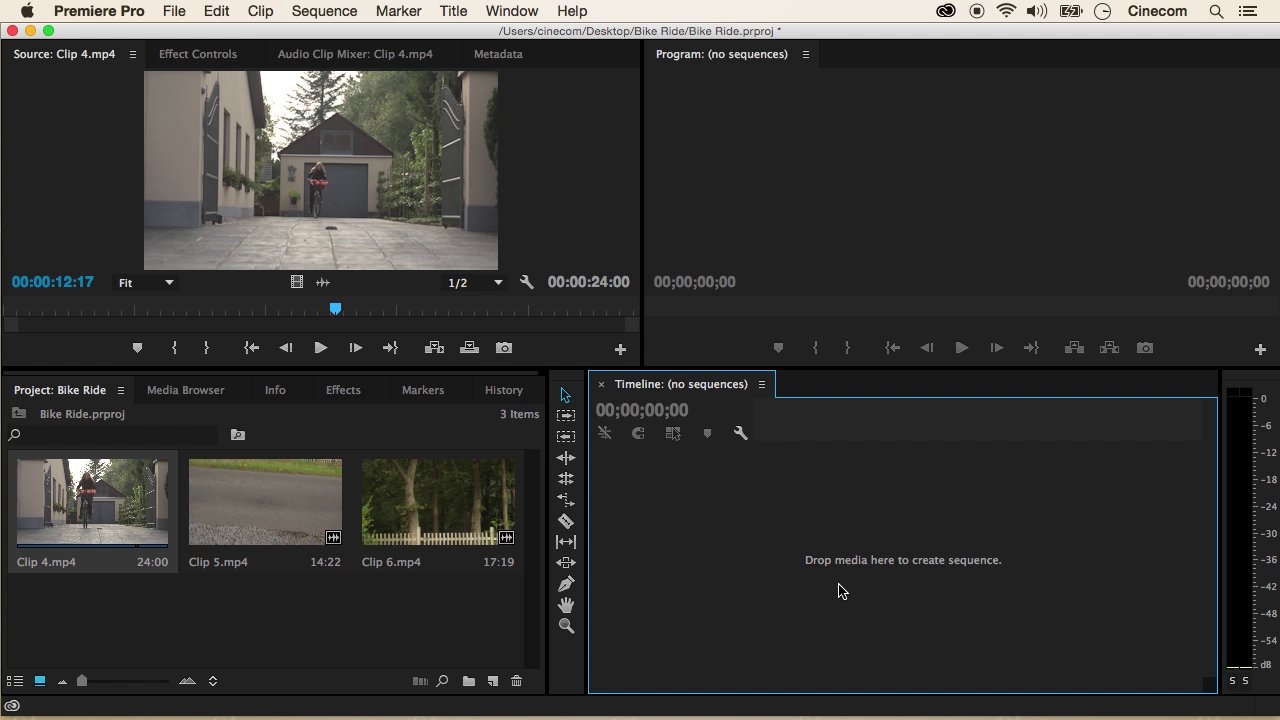
Task: Select the Selection tool arrow
Action: [566, 395]
